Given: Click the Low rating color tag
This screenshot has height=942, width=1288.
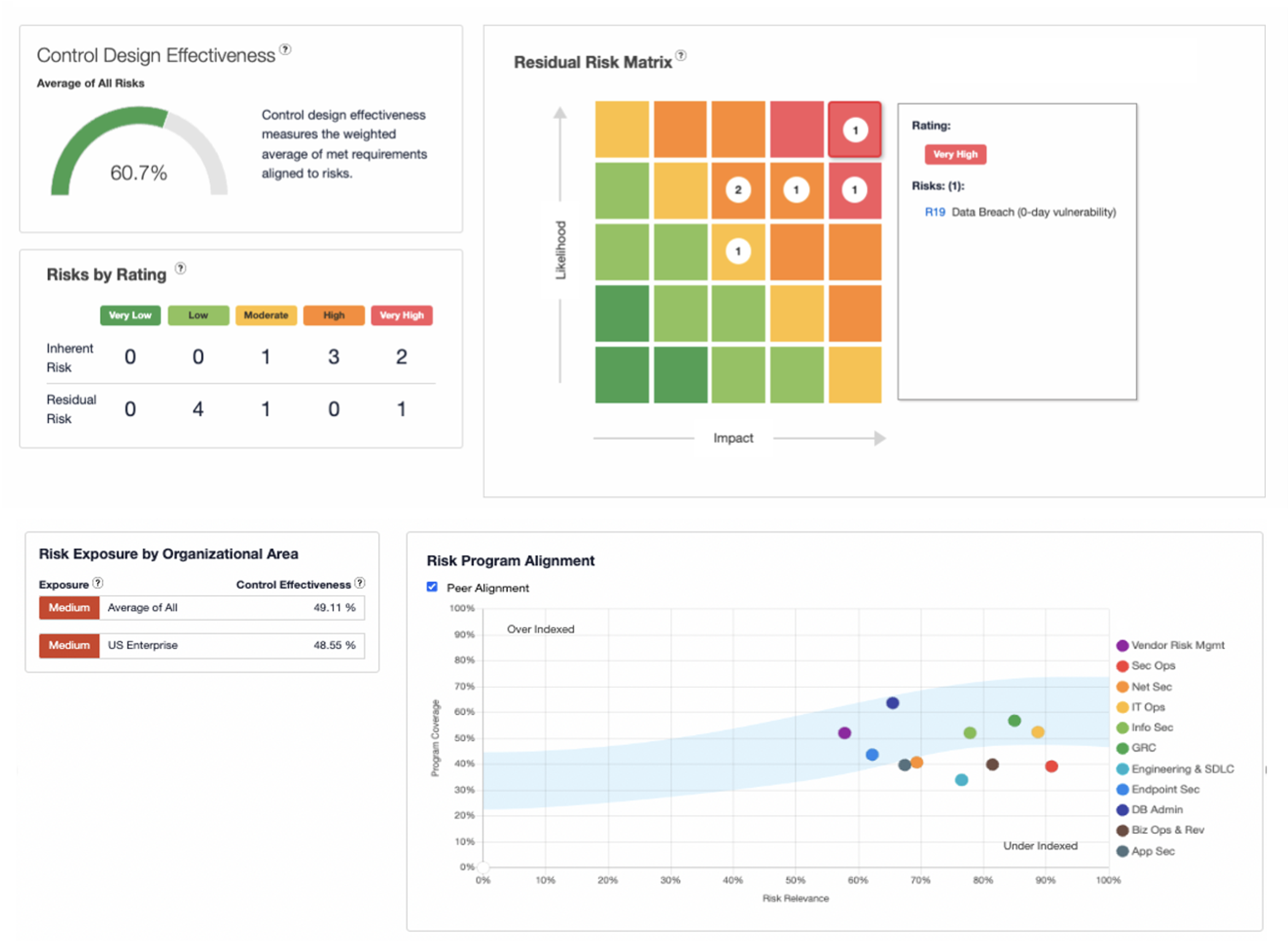Looking at the screenshot, I should pos(198,315).
